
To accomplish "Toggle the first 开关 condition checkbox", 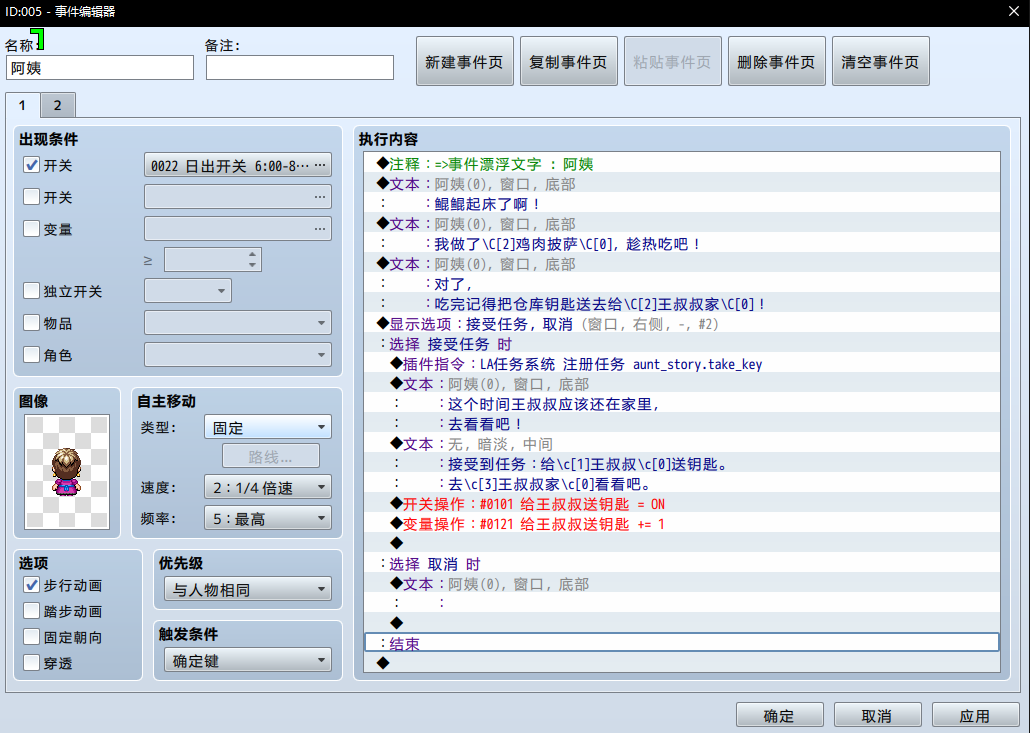I will click(x=32, y=165).
